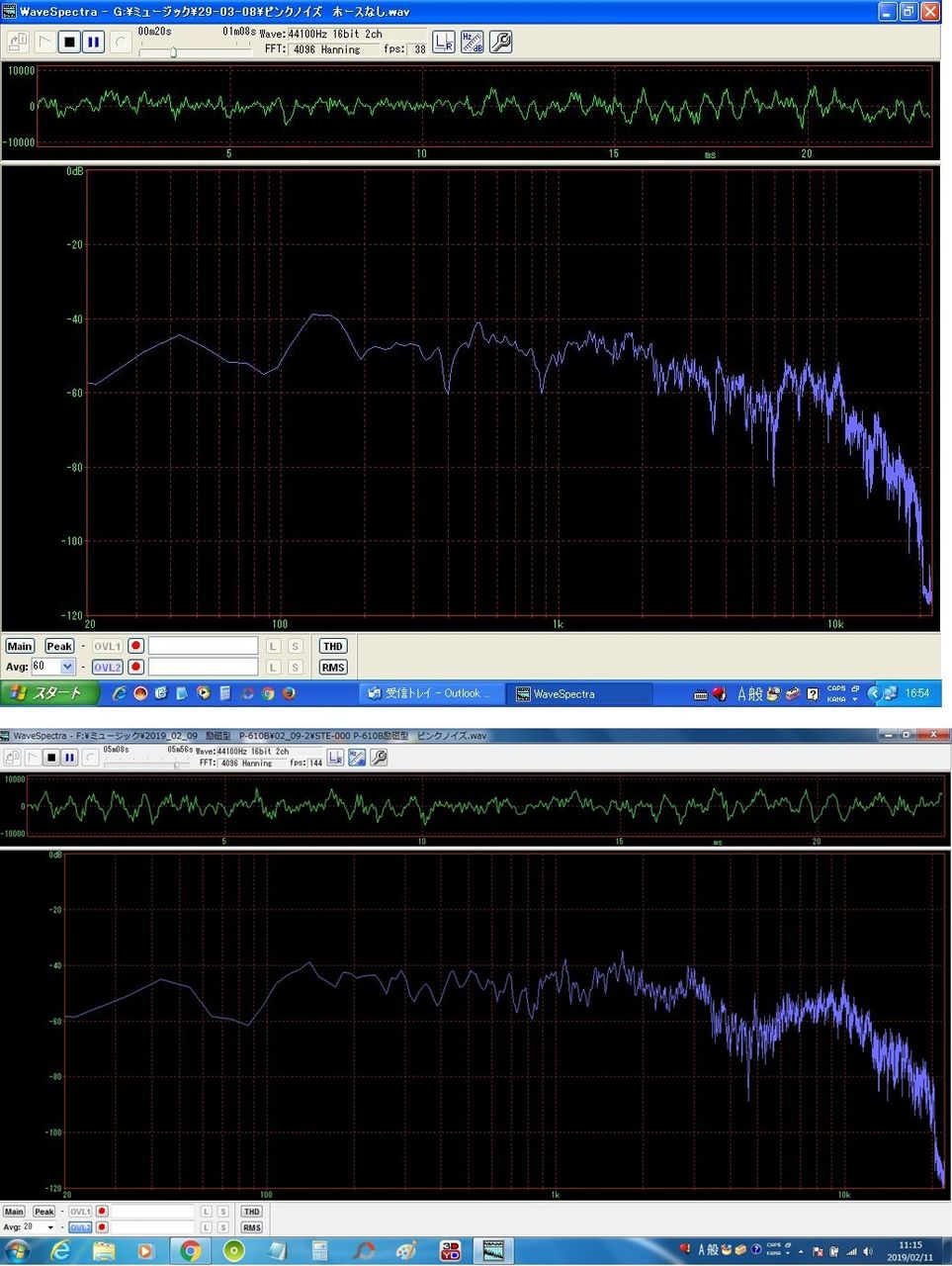Click the grayed play button in ホースなし.wav window
Viewport: 952px width, 1266px height.
pos(45,42)
